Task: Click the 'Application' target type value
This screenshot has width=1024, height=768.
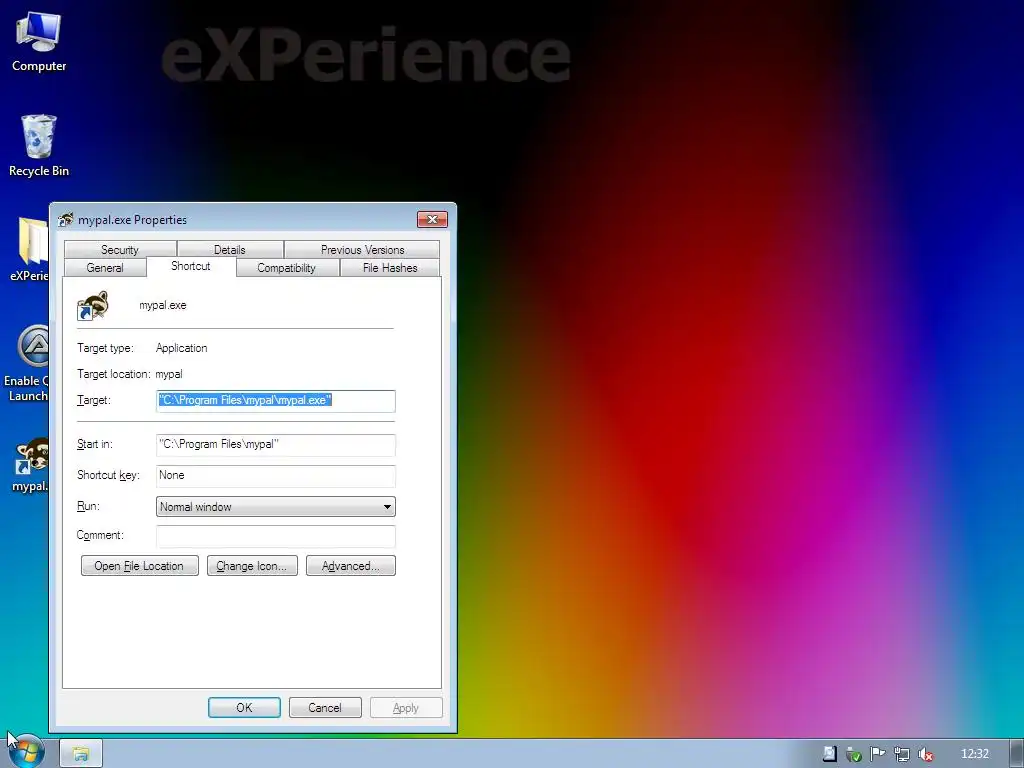Action: (182, 348)
